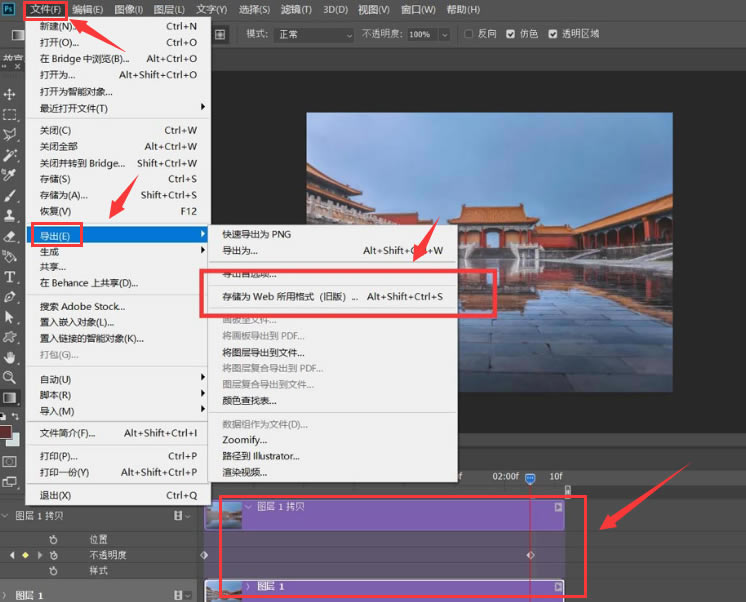746x602 pixels.
Task: Toggle 仿色 checkbox
Action: [x=510, y=34]
